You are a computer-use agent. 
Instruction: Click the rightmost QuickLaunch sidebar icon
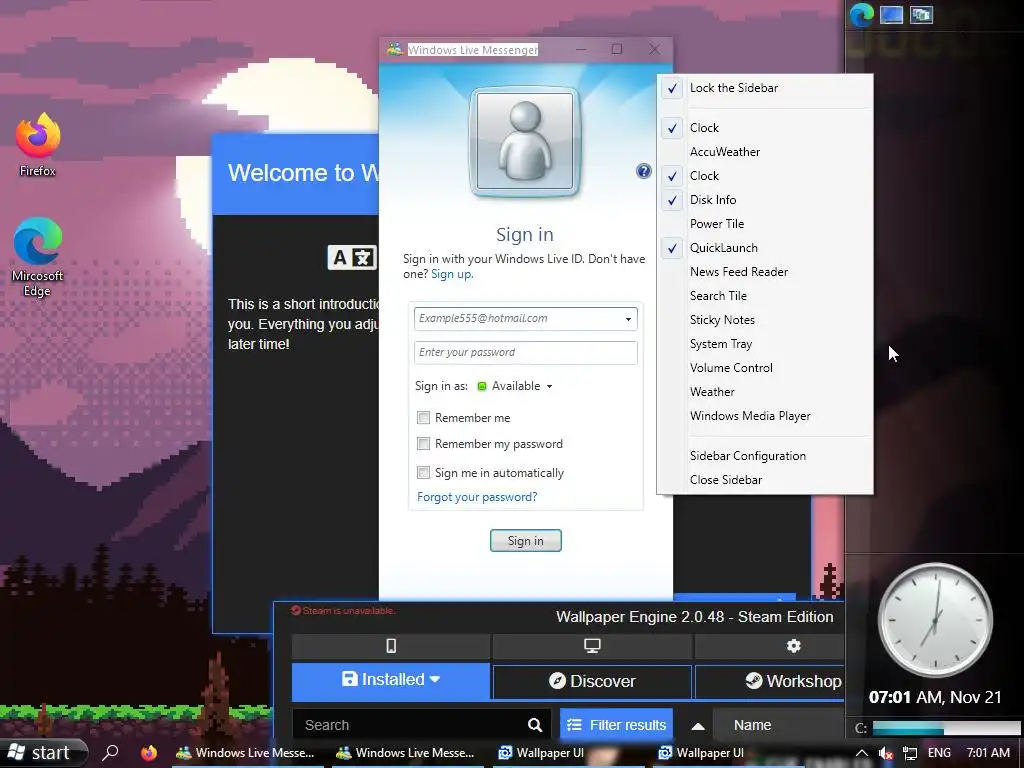pyautogui.click(x=921, y=14)
